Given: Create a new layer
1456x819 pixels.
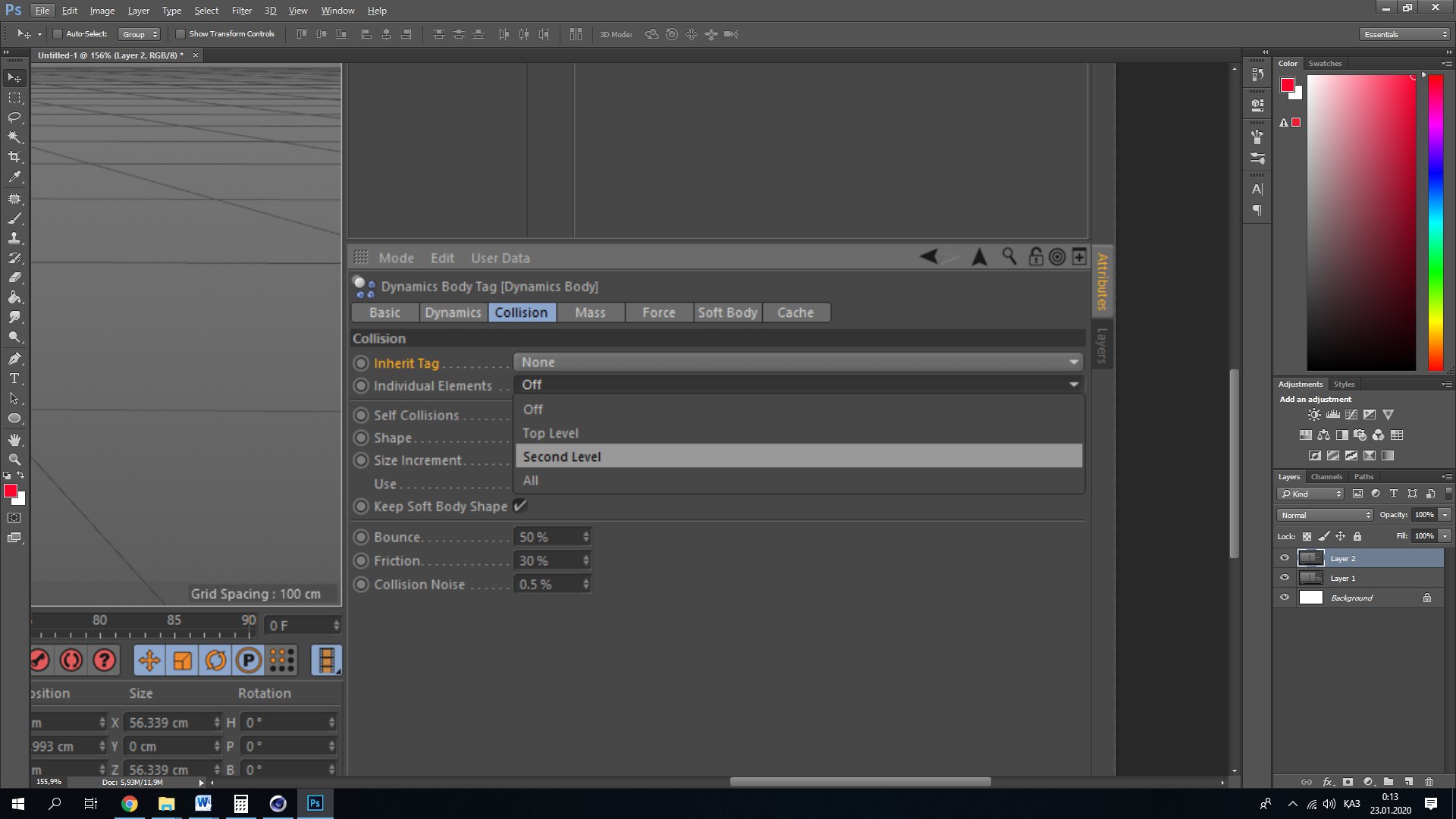Looking at the screenshot, I should click(x=1408, y=782).
